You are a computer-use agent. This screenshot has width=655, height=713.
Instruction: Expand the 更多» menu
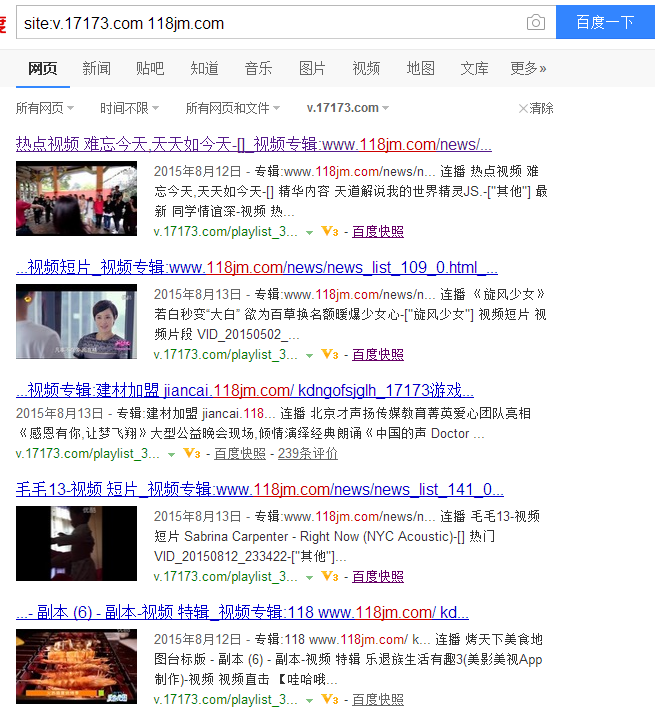pyautogui.click(x=528, y=69)
